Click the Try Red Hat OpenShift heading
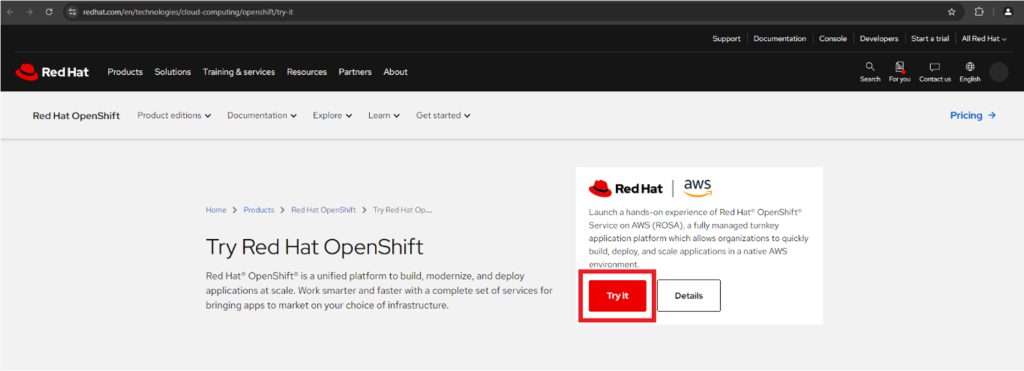The image size is (1024, 371). (315, 248)
